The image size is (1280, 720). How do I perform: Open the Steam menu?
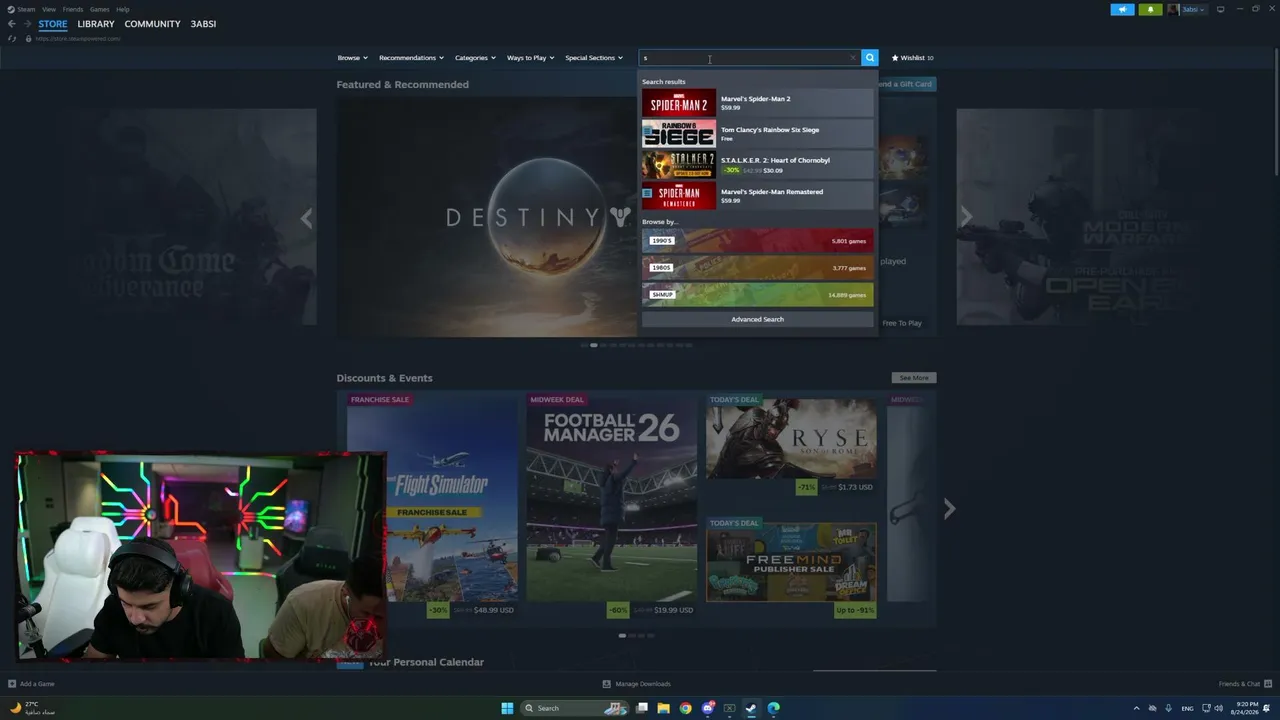(26, 9)
